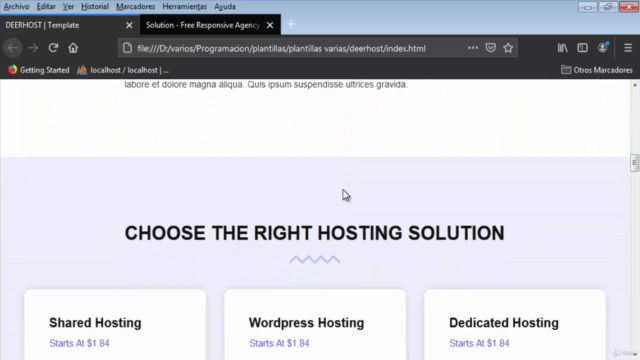Image resolution: width=640 pixels, height=360 pixels.
Task: Restore down the Firefox window
Action: coord(608,7)
